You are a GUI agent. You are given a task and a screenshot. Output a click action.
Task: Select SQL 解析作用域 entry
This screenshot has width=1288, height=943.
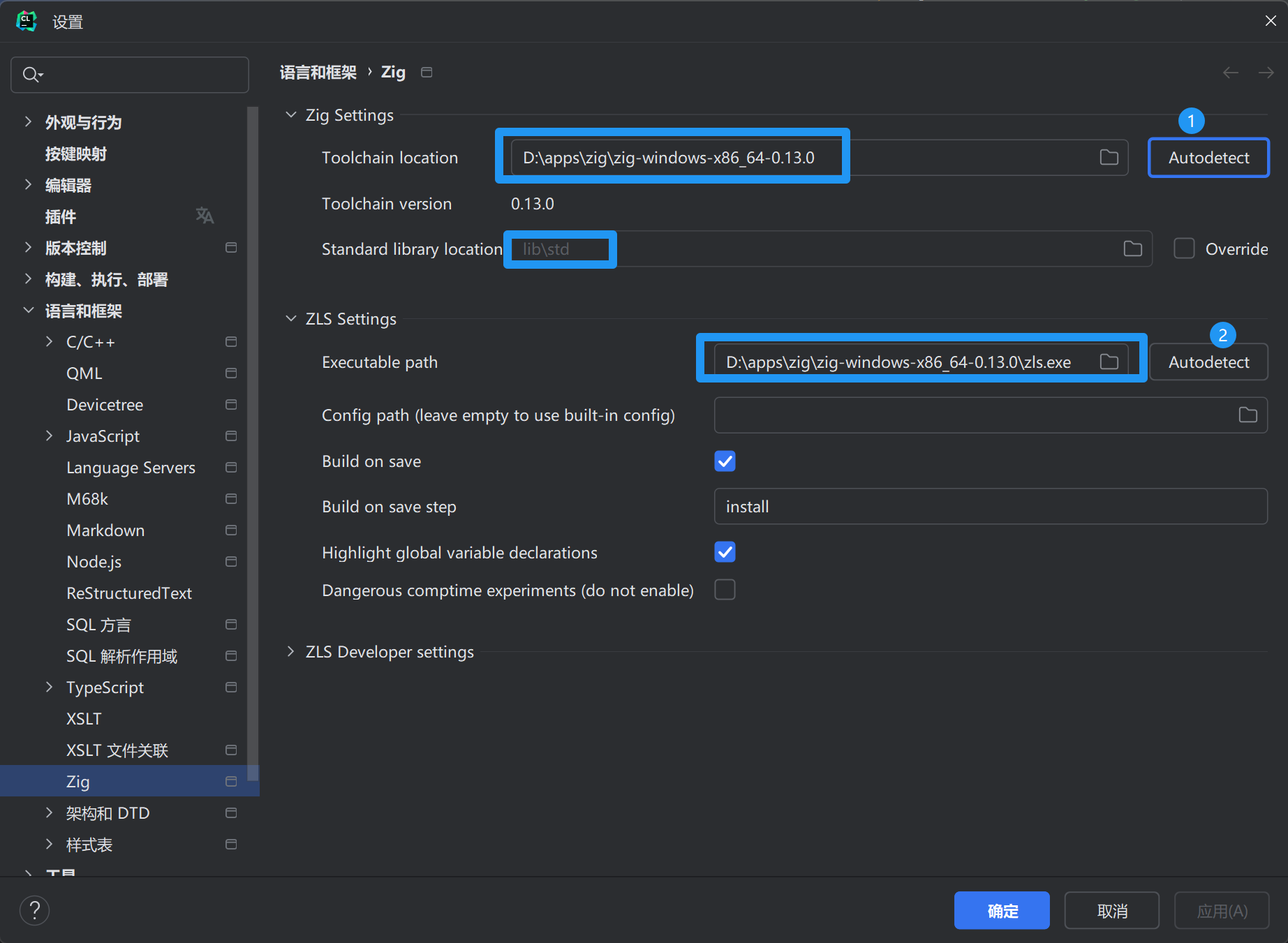(122, 656)
